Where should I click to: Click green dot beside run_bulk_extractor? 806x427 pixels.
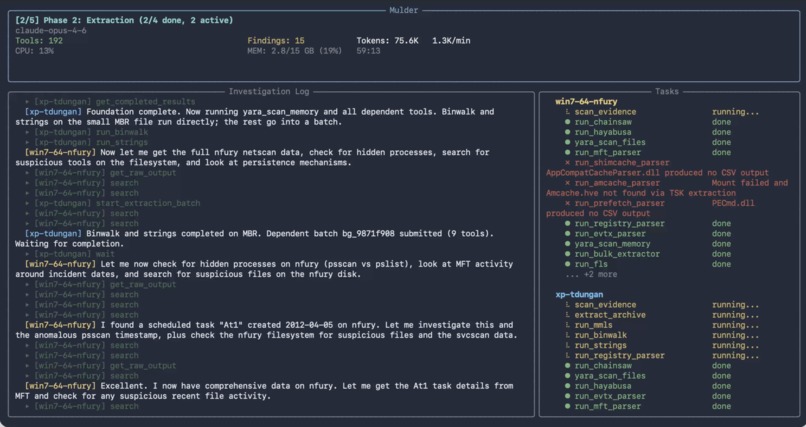tap(567, 254)
